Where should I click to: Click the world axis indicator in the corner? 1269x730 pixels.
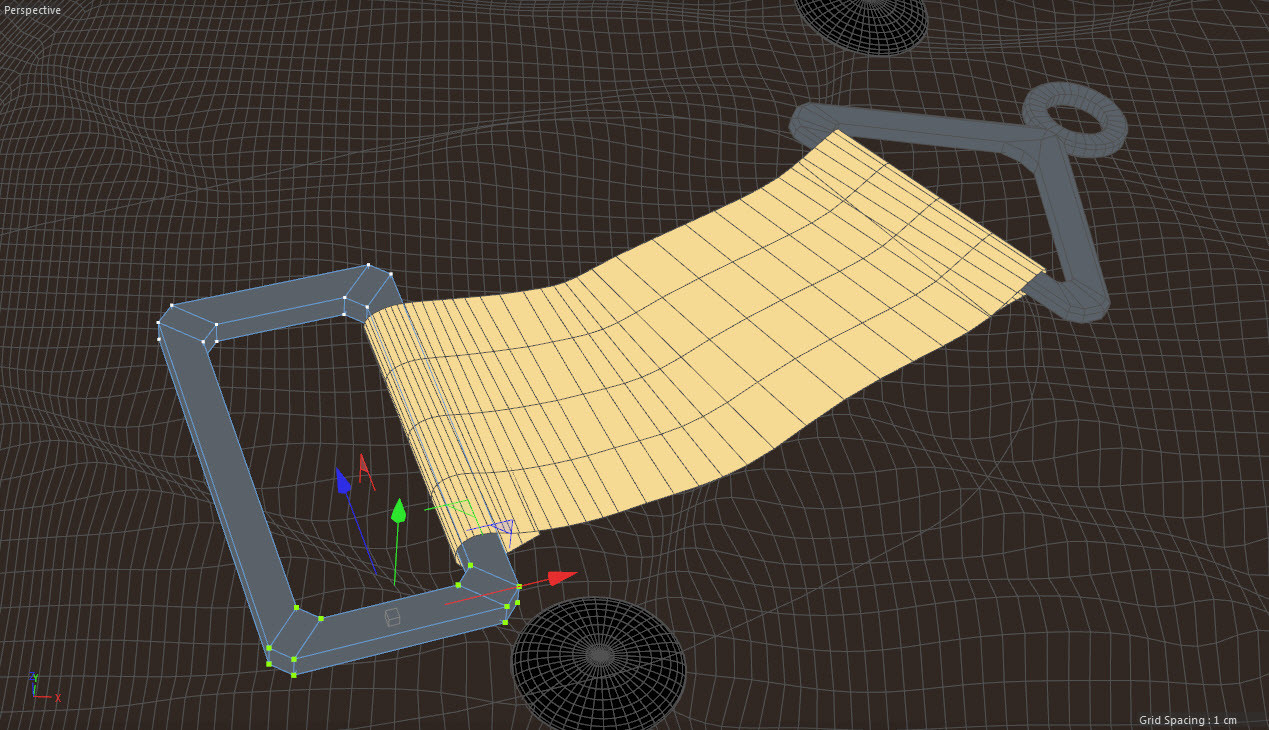tap(43, 686)
